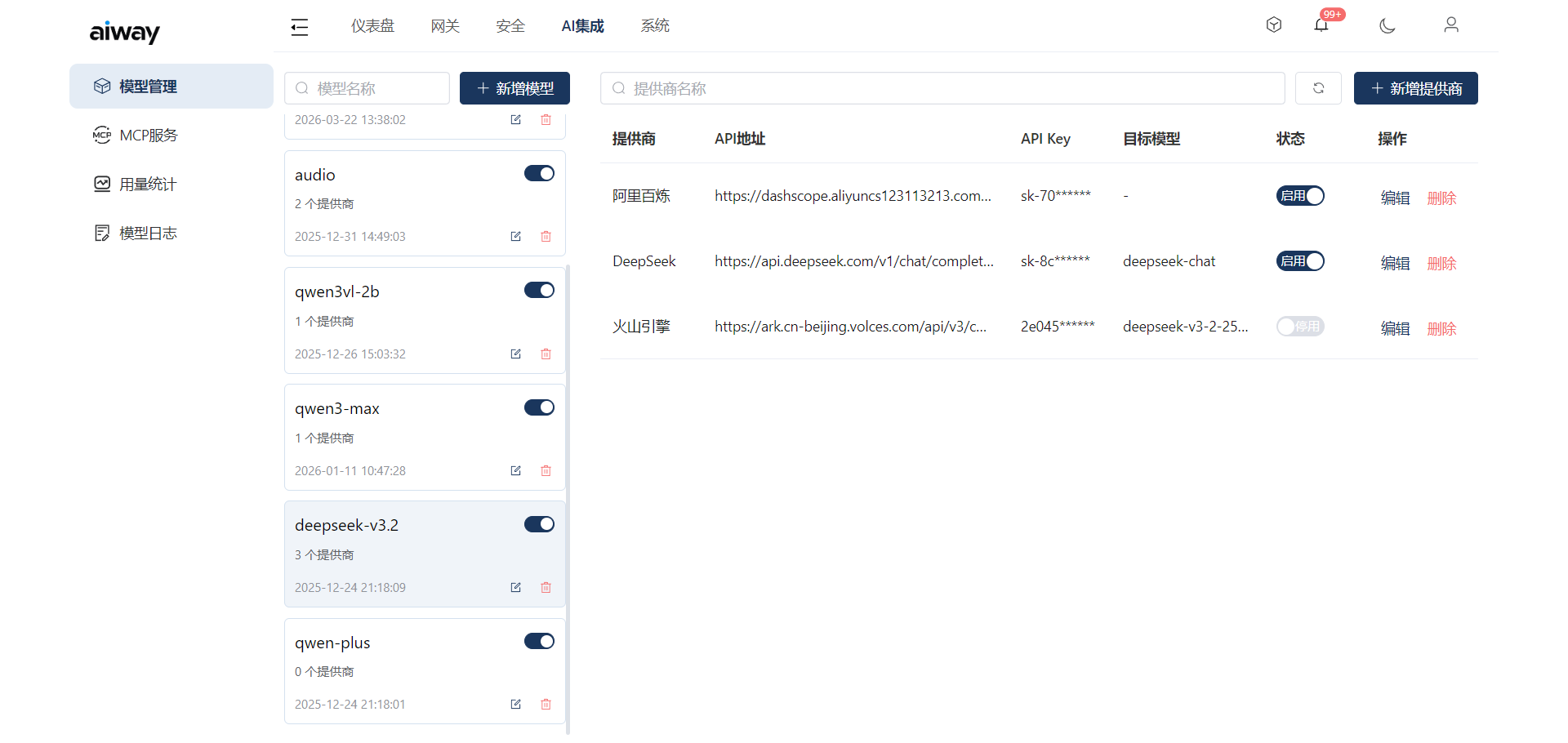This screenshot has width=1568, height=743.
Task: Enable the 火山引擎 provider status switch
Action: click(1300, 327)
